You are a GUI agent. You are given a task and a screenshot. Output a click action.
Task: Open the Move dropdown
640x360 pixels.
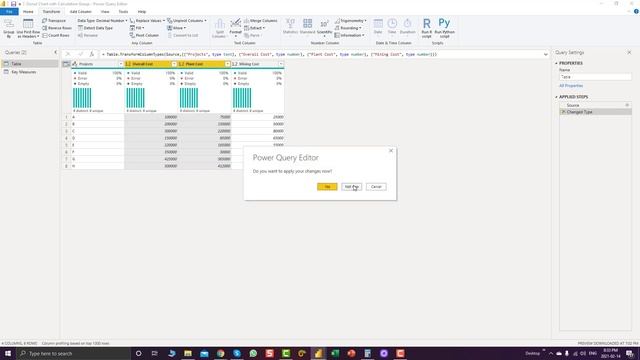176,28
